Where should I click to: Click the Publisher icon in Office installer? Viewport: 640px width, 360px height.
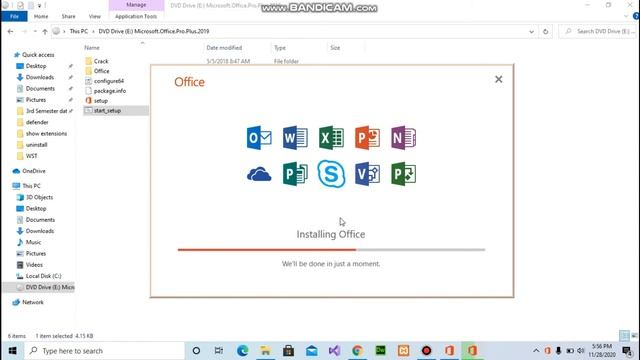(x=295, y=174)
